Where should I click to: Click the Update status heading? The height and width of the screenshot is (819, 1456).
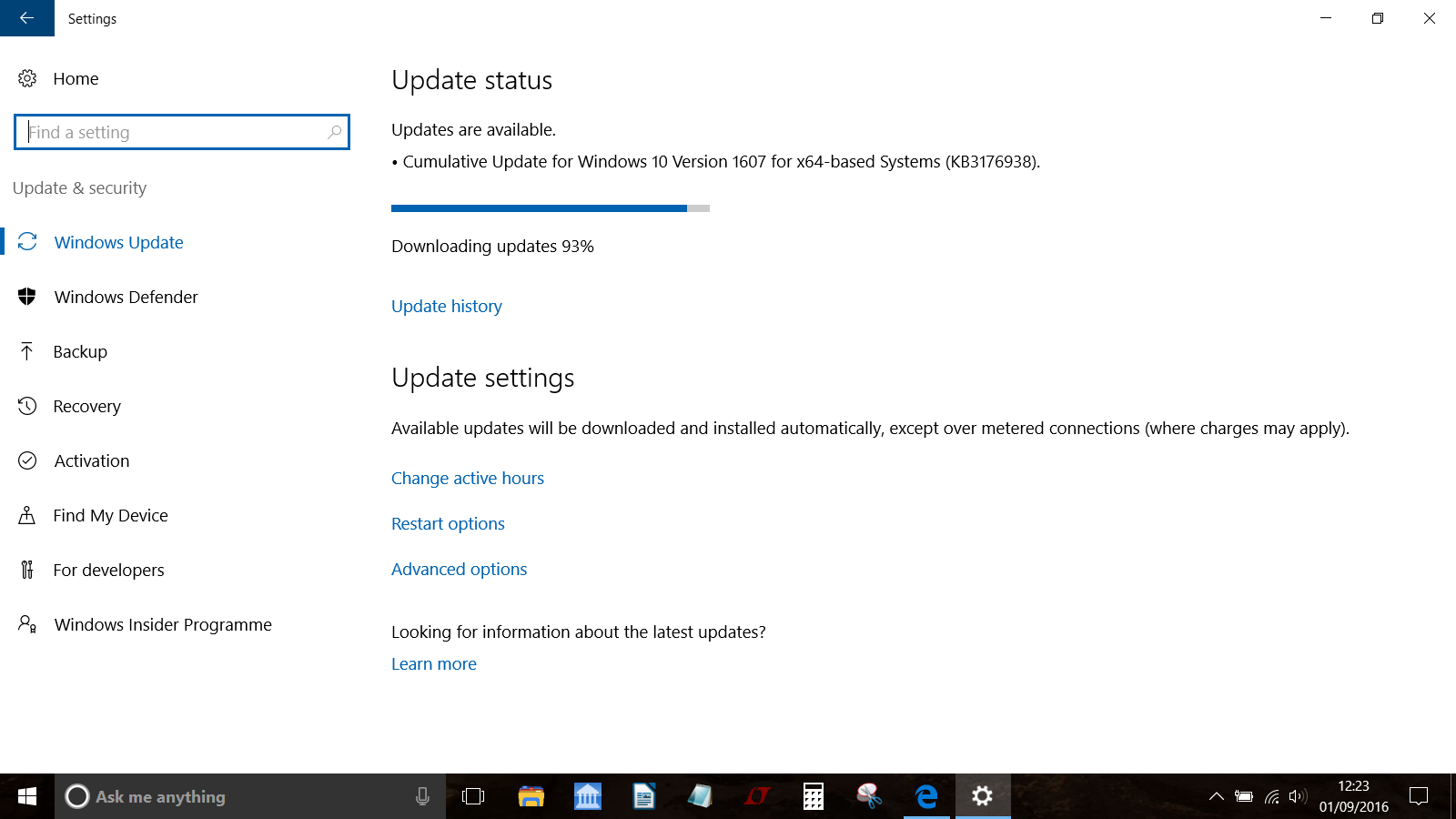[x=471, y=80]
